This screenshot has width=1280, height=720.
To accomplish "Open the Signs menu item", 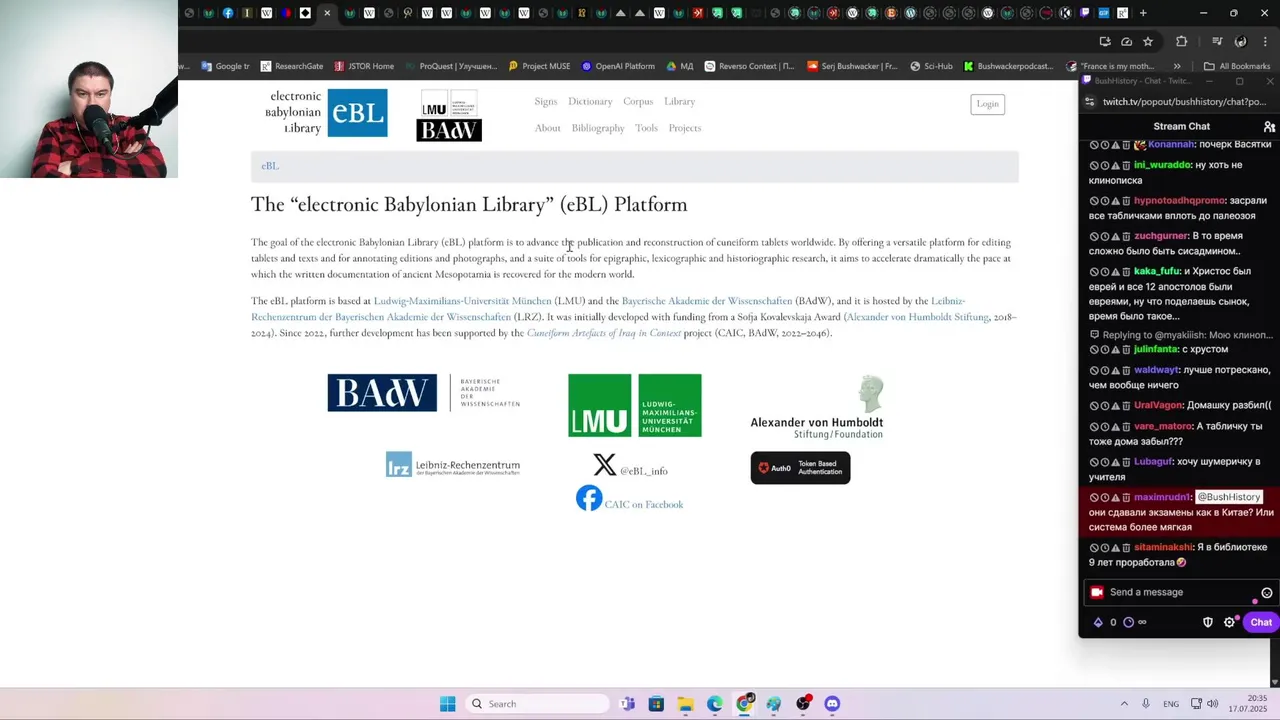I will click(x=545, y=102).
